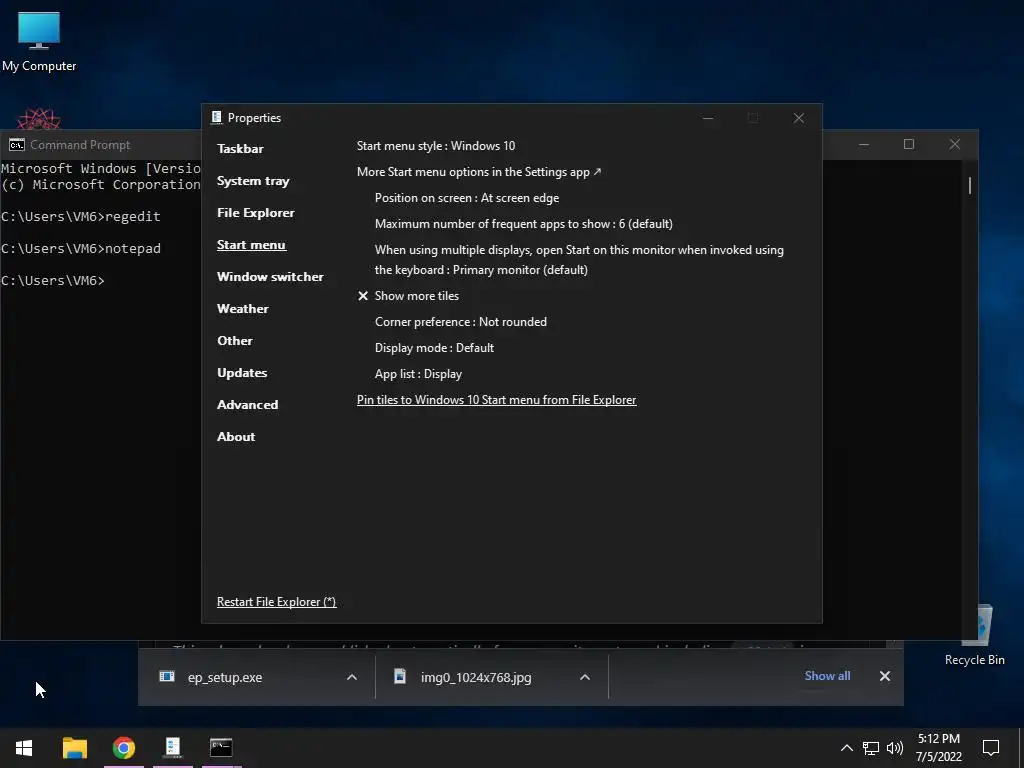
Task: Click Pin tiles to Windows 10 Start menu link
Action: point(496,400)
